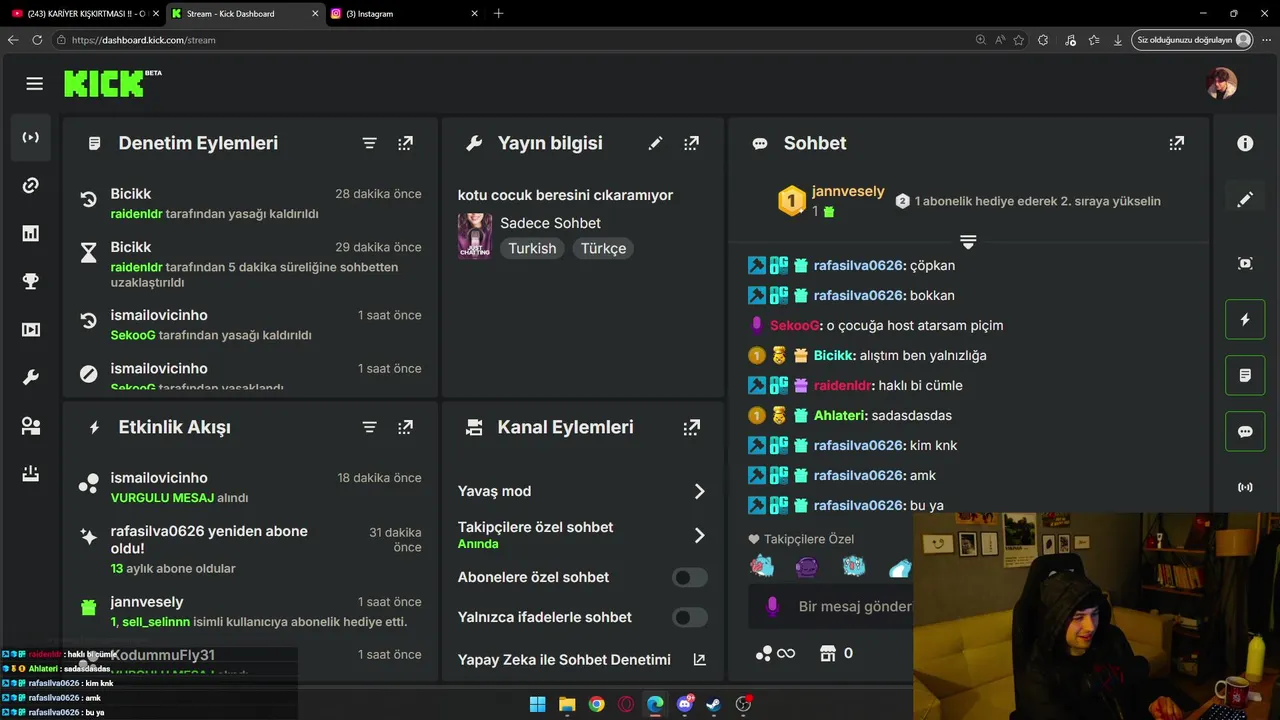This screenshot has height=720, width=1280.
Task: Toggle Abonelere özel sohbet switch
Action: [690, 577]
